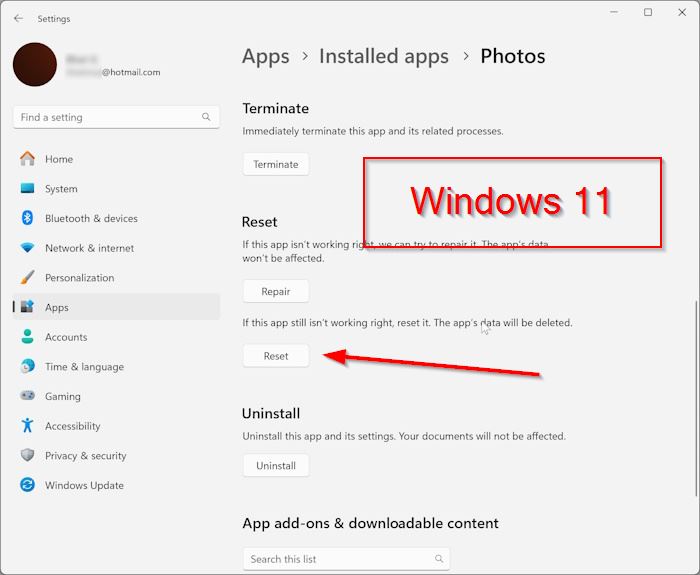Click the Photos breadcrumb title
Screen dimensions: 700x575
point(512,56)
